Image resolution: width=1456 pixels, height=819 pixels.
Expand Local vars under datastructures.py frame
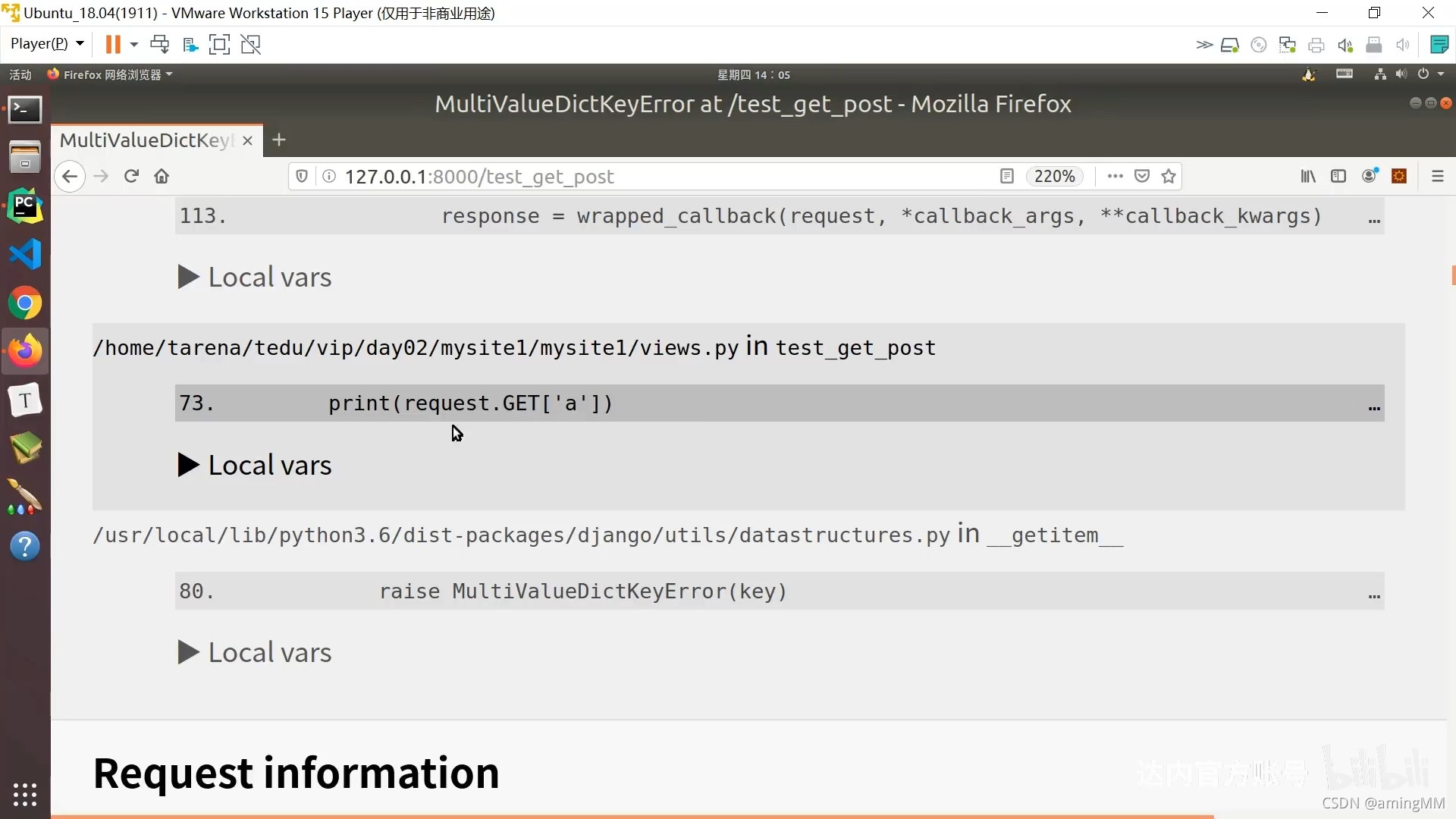point(255,653)
